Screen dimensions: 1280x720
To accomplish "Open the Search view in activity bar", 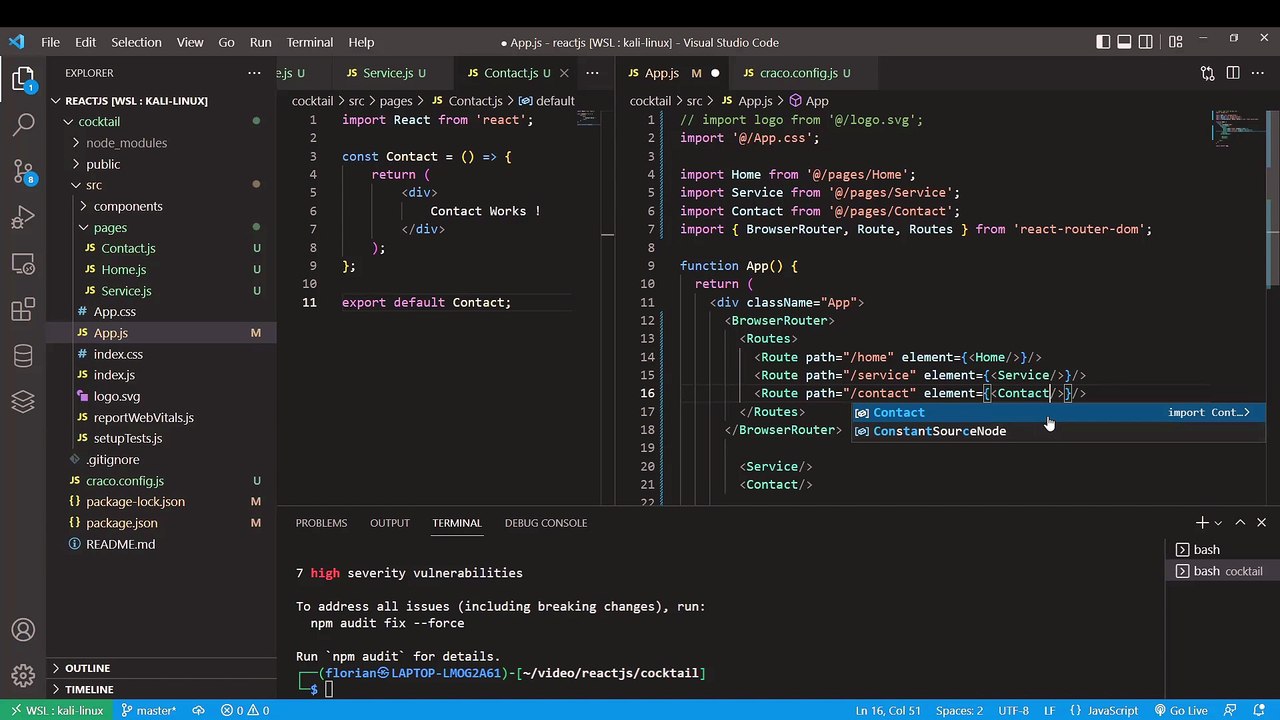I will (x=23, y=125).
